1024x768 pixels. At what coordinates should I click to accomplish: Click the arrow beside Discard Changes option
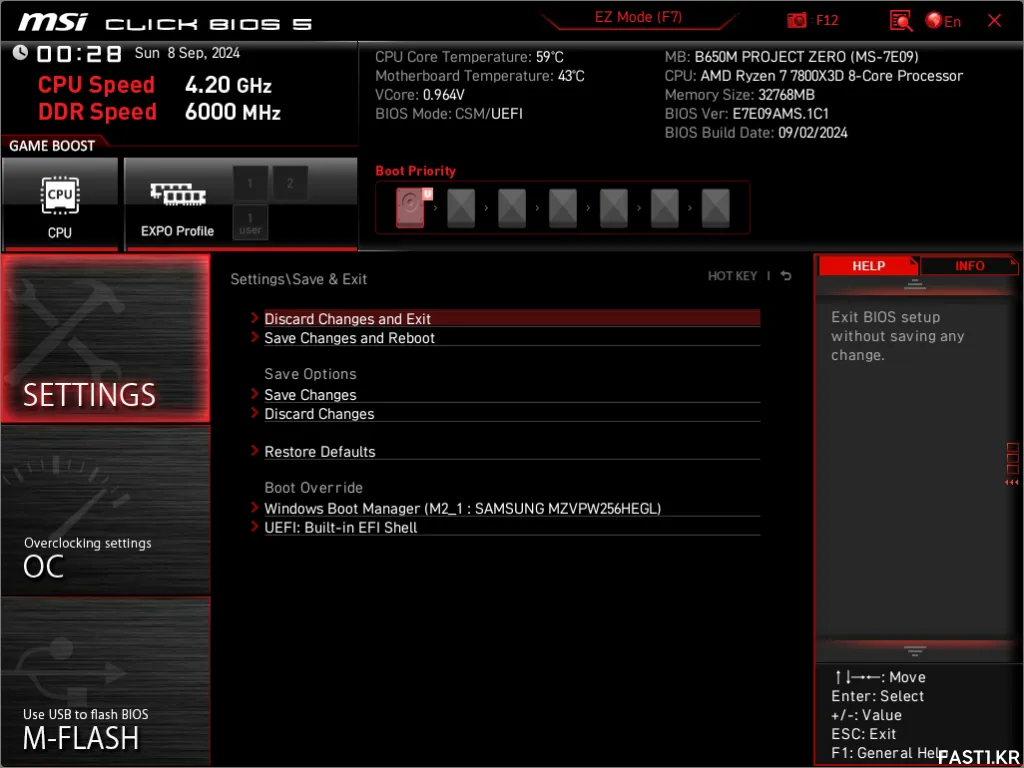click(x=255, y=413)
